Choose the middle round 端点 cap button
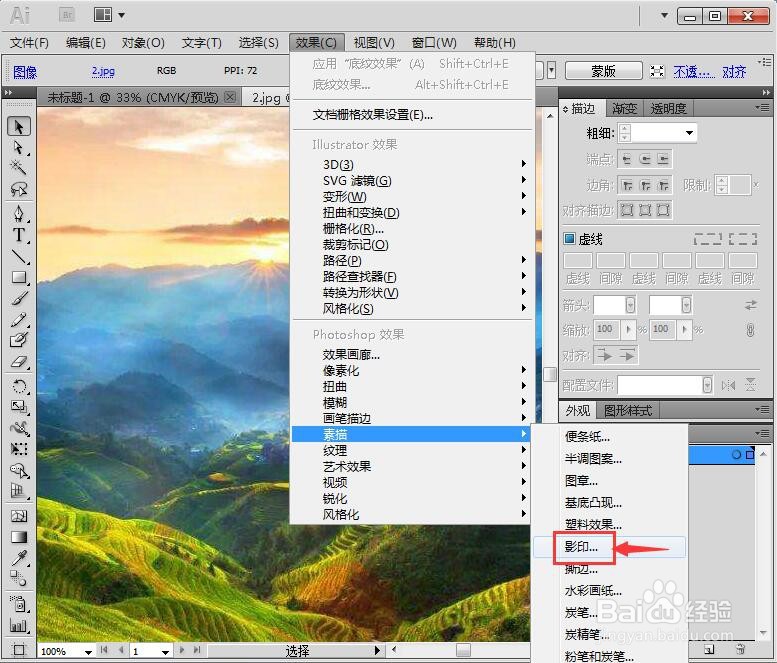This screenshot has height=663, width=777. (x=645, y=159)
